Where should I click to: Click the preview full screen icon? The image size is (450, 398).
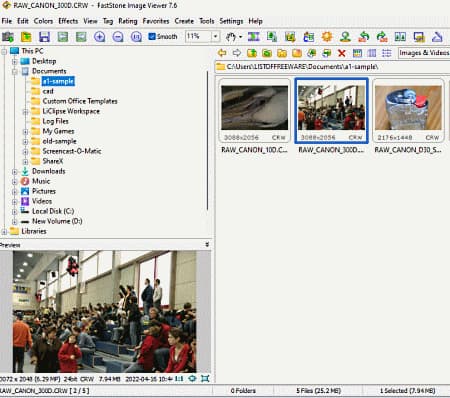205,378
